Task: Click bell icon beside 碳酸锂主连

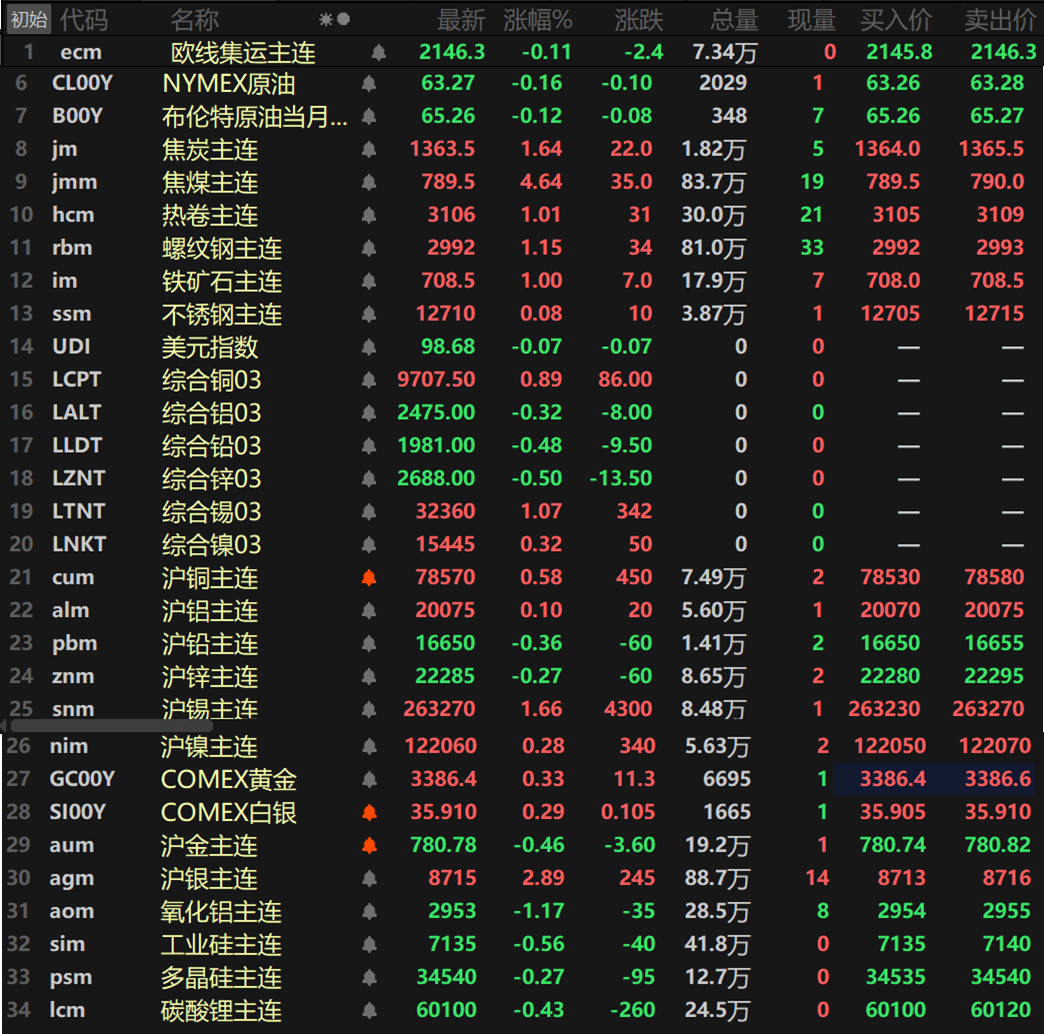Action: coord(370,1011)
